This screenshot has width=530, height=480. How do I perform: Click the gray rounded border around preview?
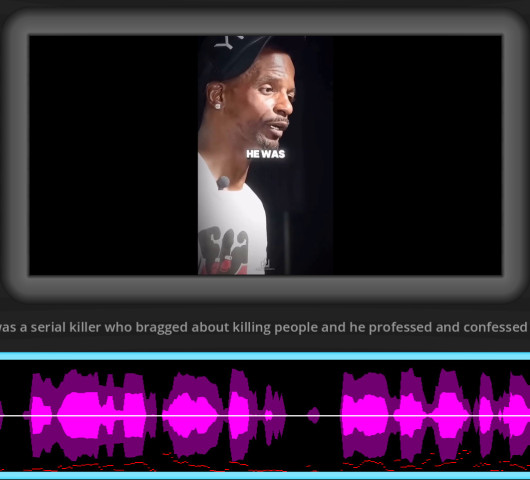(x=265, y=290)
